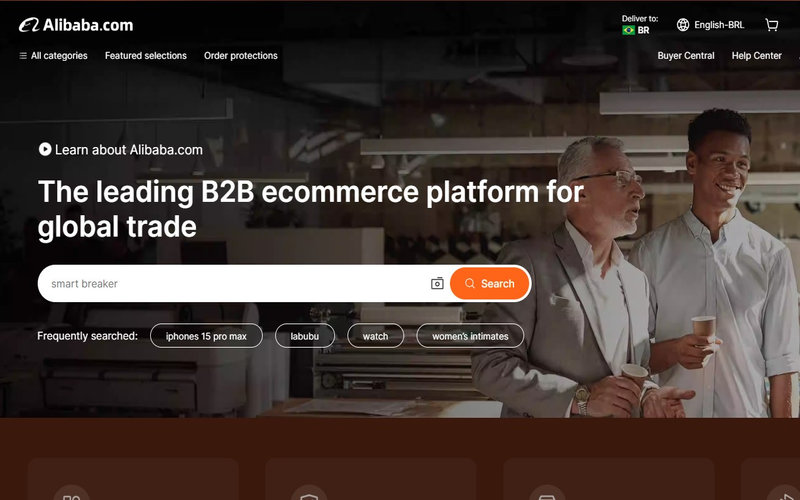Open Featured selections menu

coord(146,56)
